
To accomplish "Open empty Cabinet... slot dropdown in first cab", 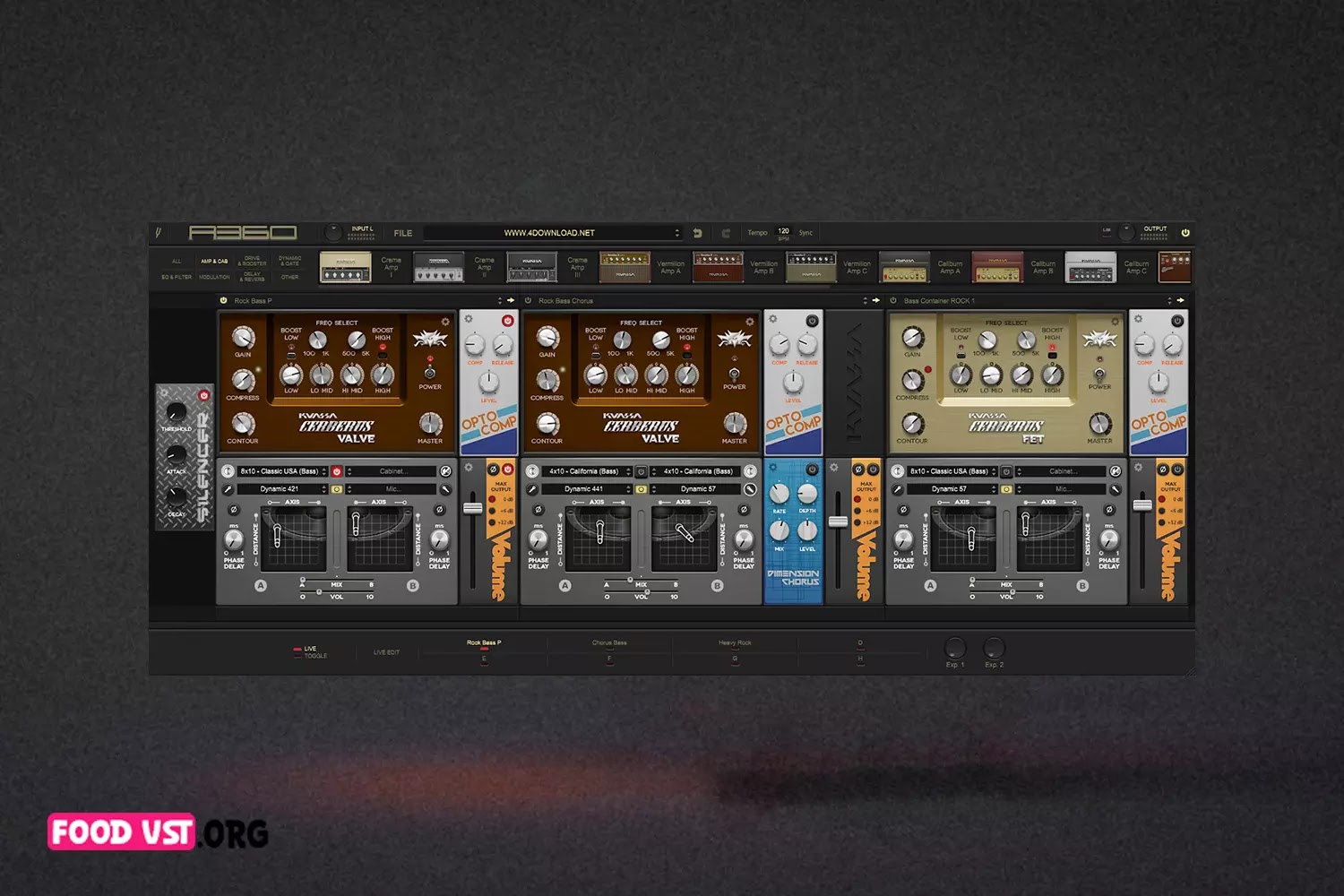I will point(392,471).
